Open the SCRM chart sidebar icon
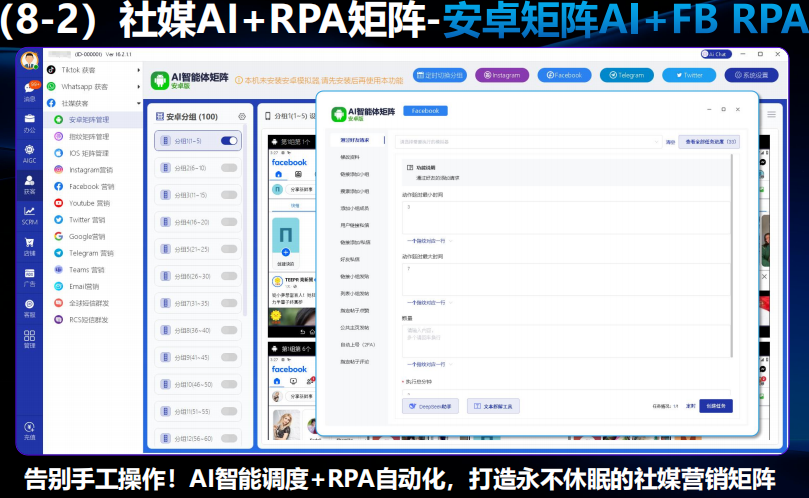Viewport: 809px width, 498px height. [29, 216]
